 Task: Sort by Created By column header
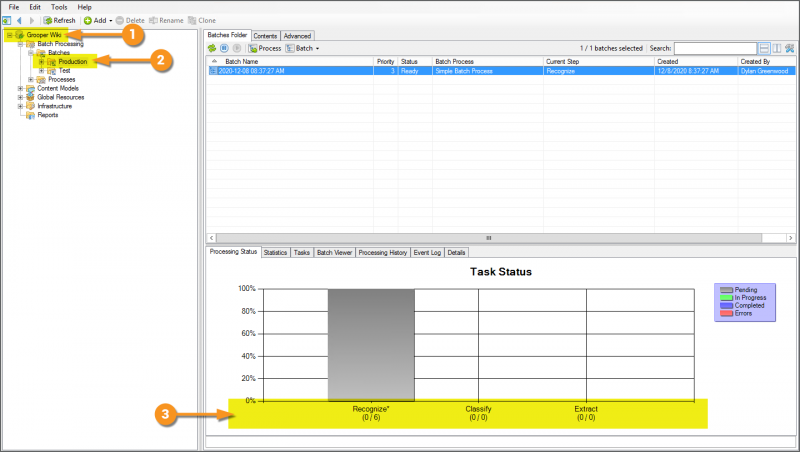tap(767, 61)
